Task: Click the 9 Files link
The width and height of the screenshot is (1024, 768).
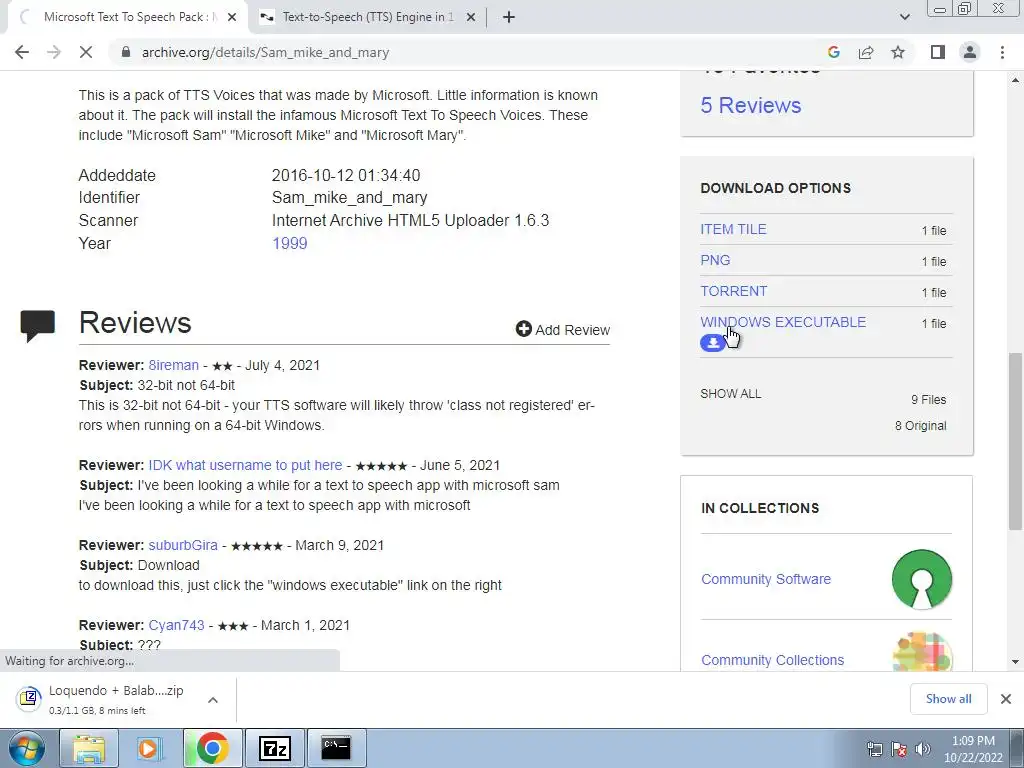Action: (x=928, y=400)
